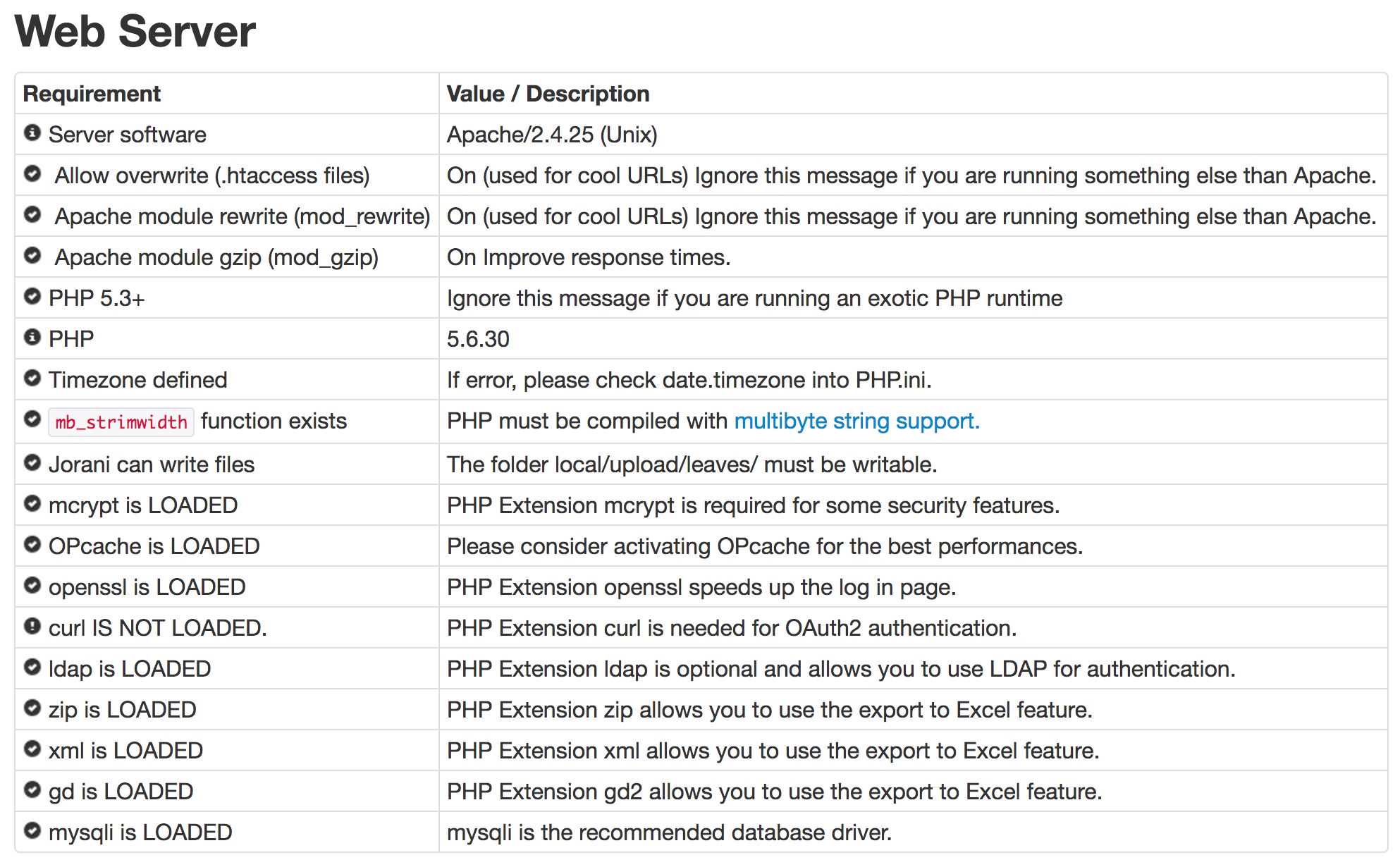Click the check icon next to OPcache is LOADED
This screenshot has height=867, width=1400.
click(x=32, y=544)
